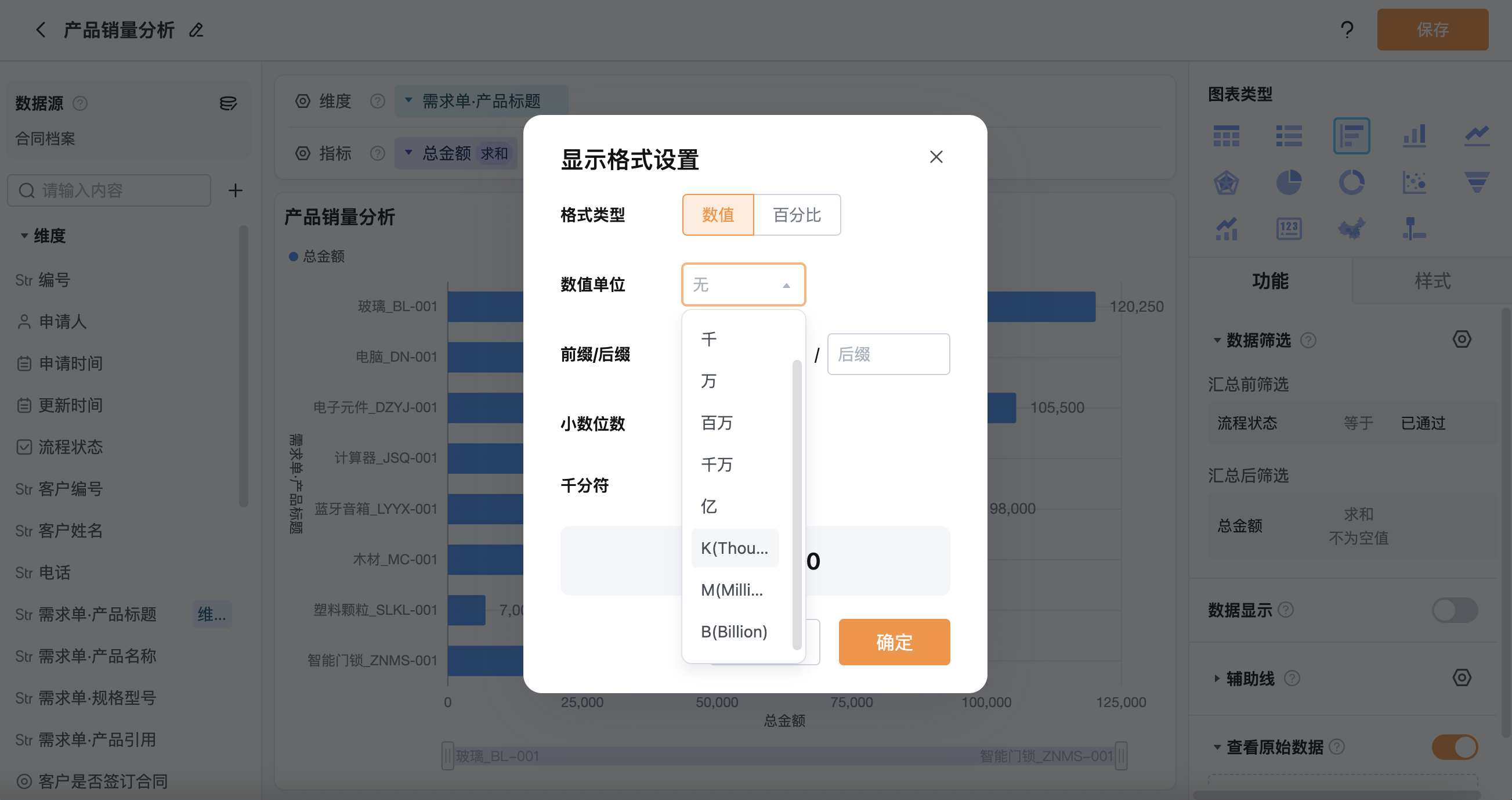The height and width of the screenshot is (800, 1512).
Task: Select K(Thou...) unit option
Action: pyautogui.click(x=735, y=548)
